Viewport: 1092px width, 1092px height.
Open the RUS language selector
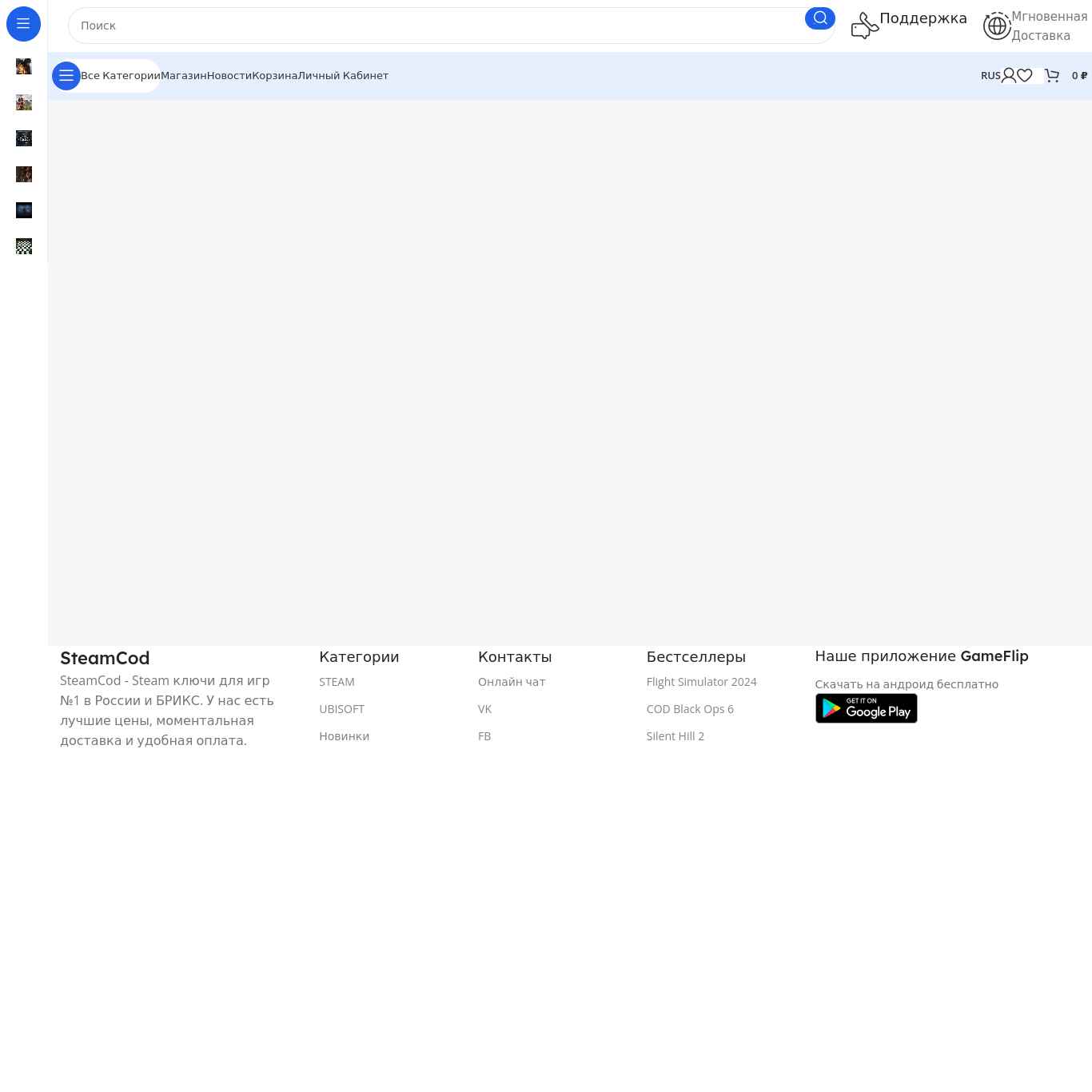[990, 75]
